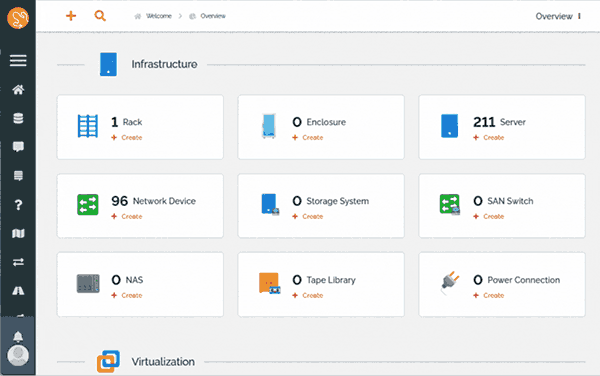The height and width of the screenshot is (376, 600).
Task: Create a new NAS
Action: (127, 295)
